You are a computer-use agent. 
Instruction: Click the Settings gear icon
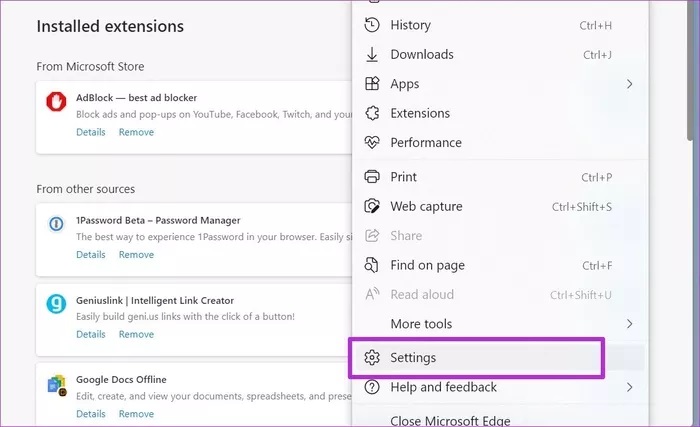coord(372,358)
